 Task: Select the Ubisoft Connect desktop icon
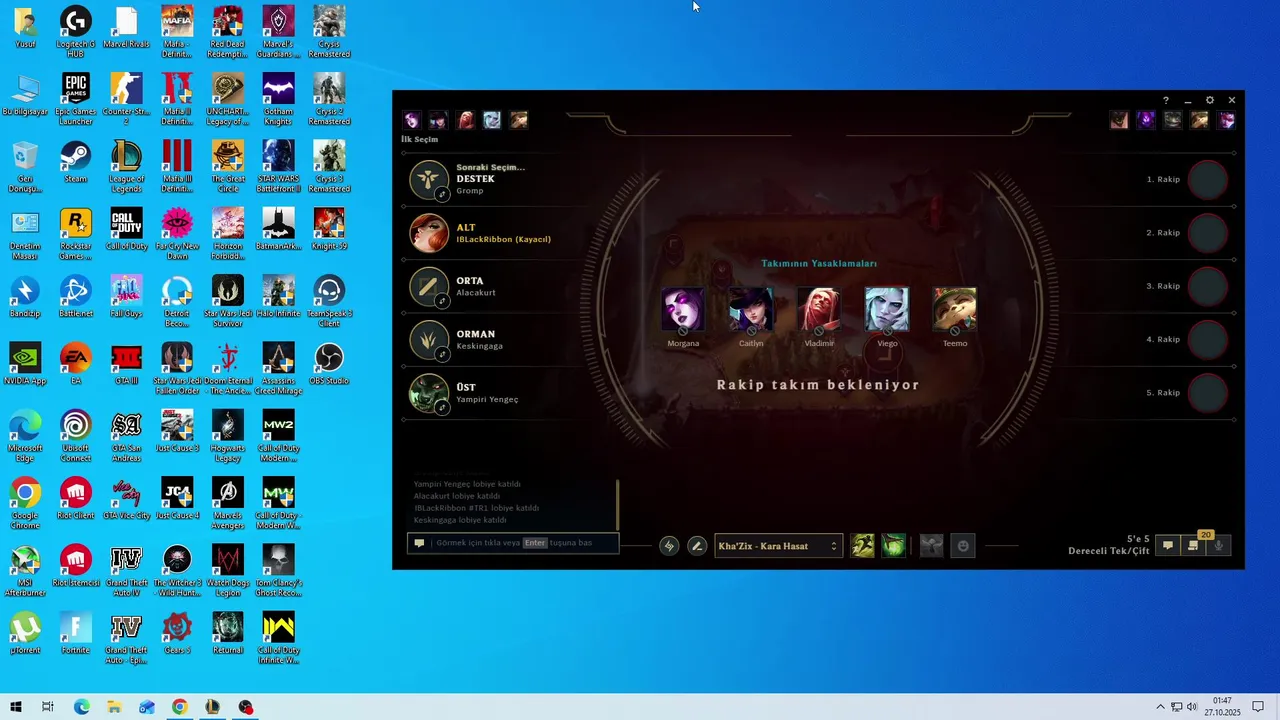click(76, 436)
